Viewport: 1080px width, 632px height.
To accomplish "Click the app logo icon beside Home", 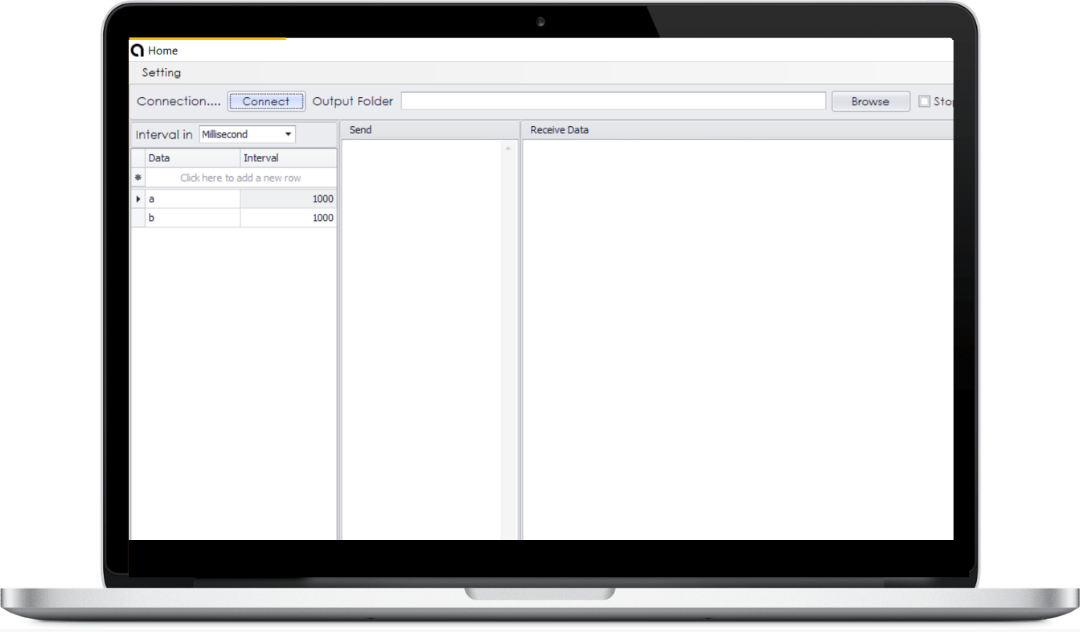I will coord(137,50).
